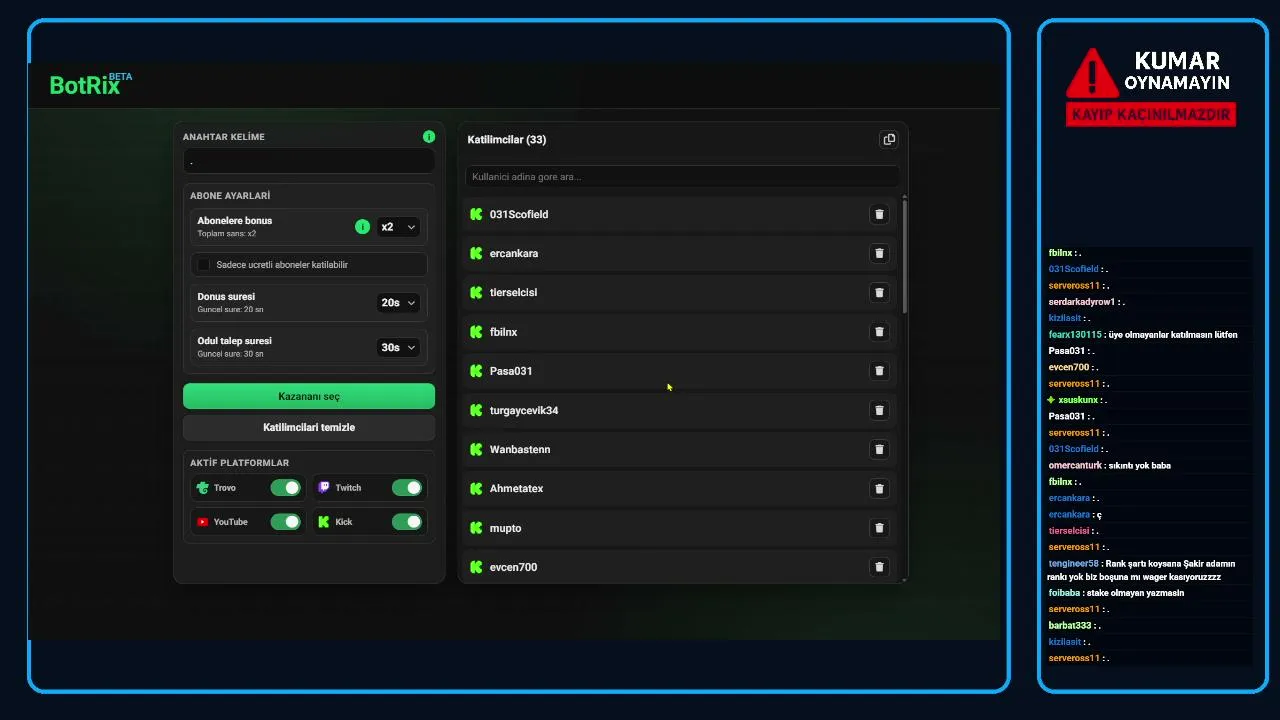Open Odul talep suresi 30s dropdown

398,347
